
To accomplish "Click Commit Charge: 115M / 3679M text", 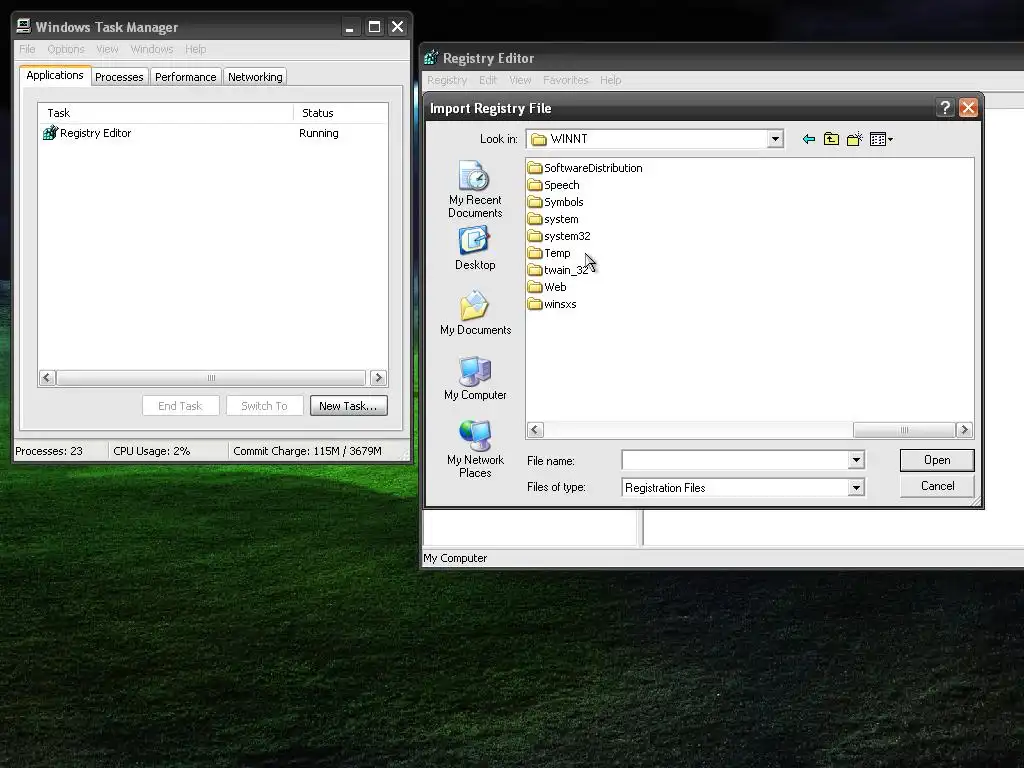I will point(308,451).
